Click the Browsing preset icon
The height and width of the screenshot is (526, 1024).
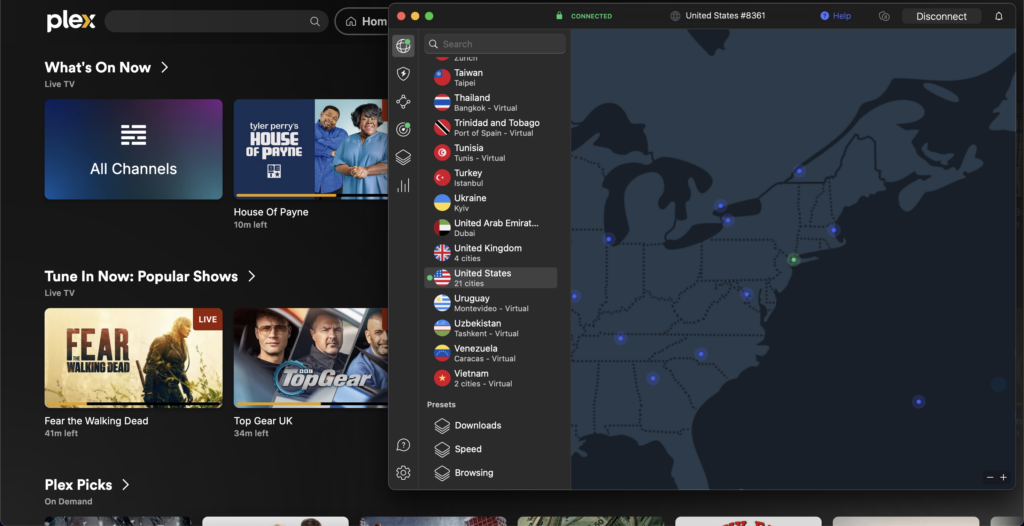(442, 473)
